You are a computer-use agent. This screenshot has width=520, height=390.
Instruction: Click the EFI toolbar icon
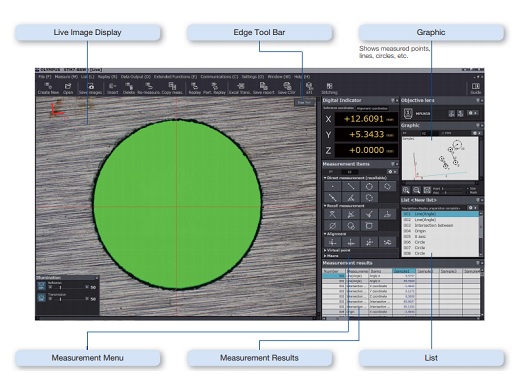309,88
